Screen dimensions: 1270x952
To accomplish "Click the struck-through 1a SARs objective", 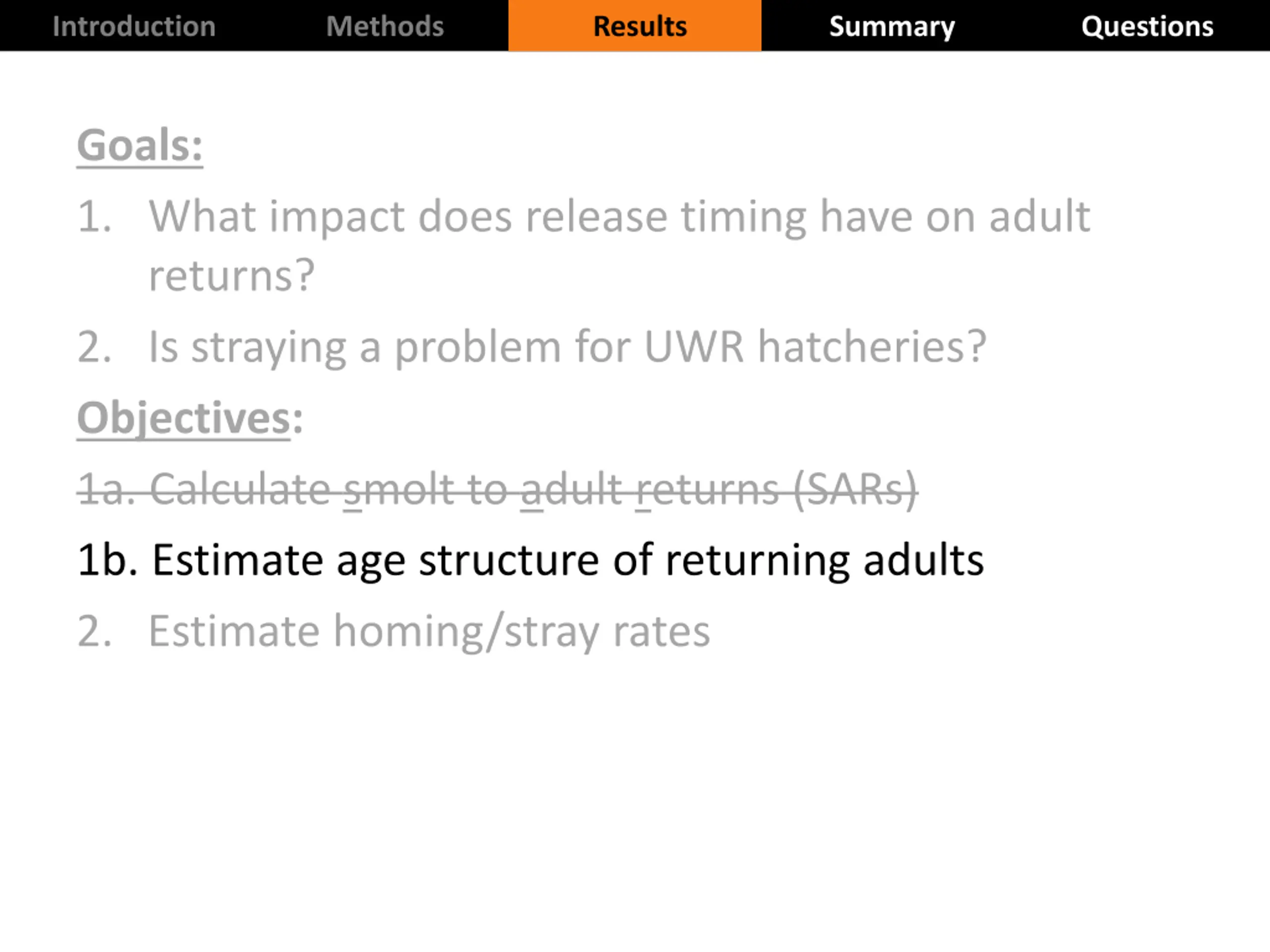I will tap(497, 489).
